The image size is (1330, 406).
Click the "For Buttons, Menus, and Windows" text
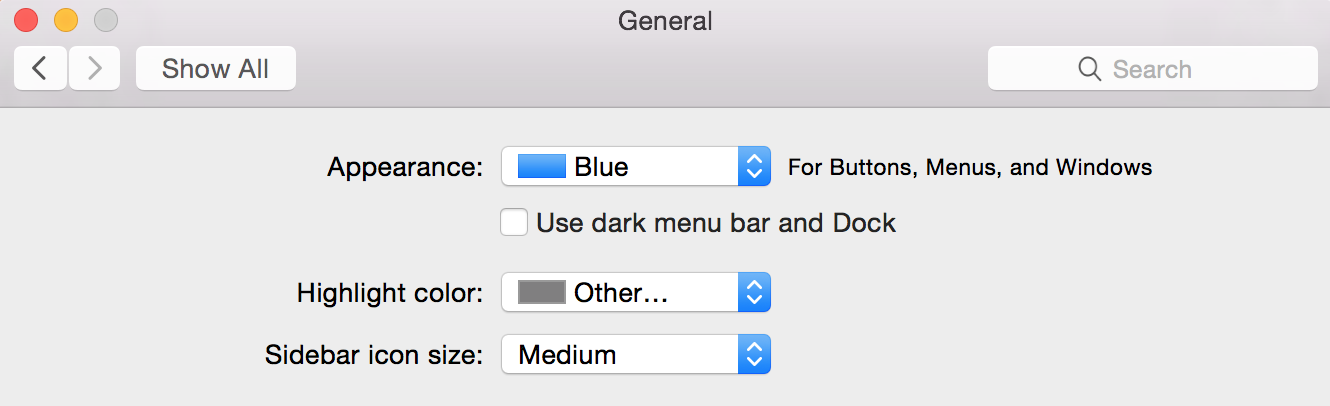coord(970,167)
